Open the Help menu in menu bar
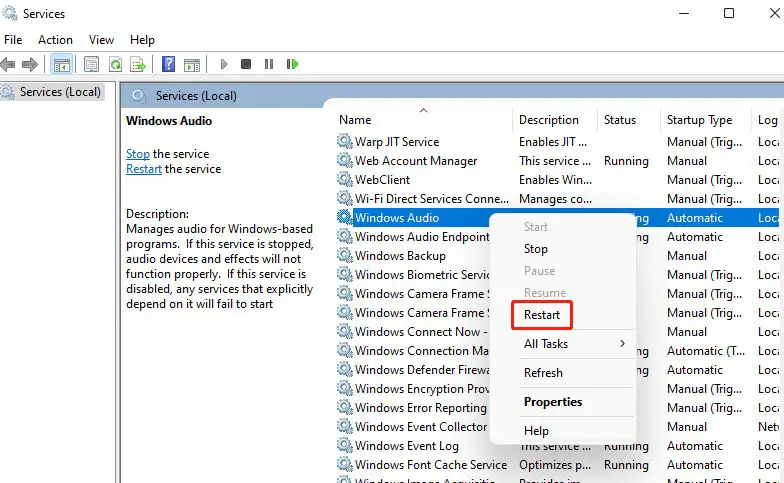The height and width of the screenshot is (483, 784). pos(142,40)
